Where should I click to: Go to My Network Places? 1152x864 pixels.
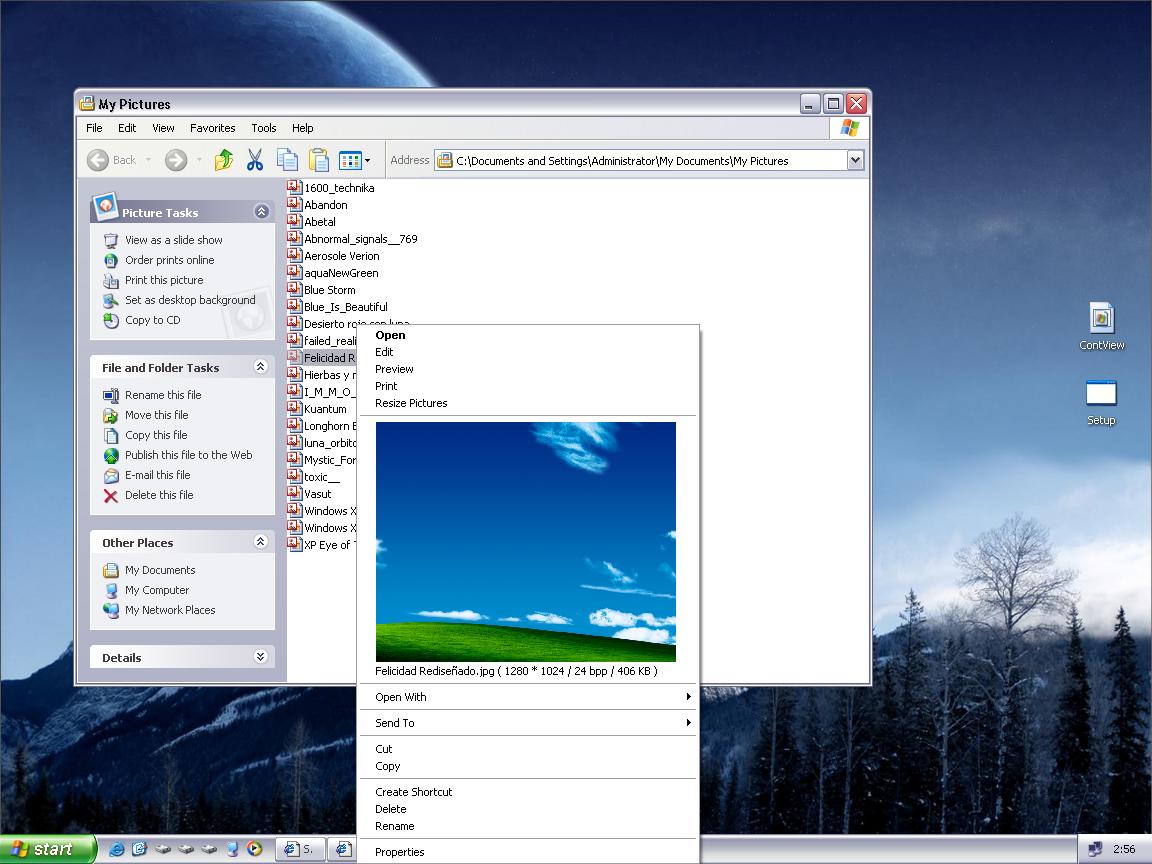click(170, 610)
